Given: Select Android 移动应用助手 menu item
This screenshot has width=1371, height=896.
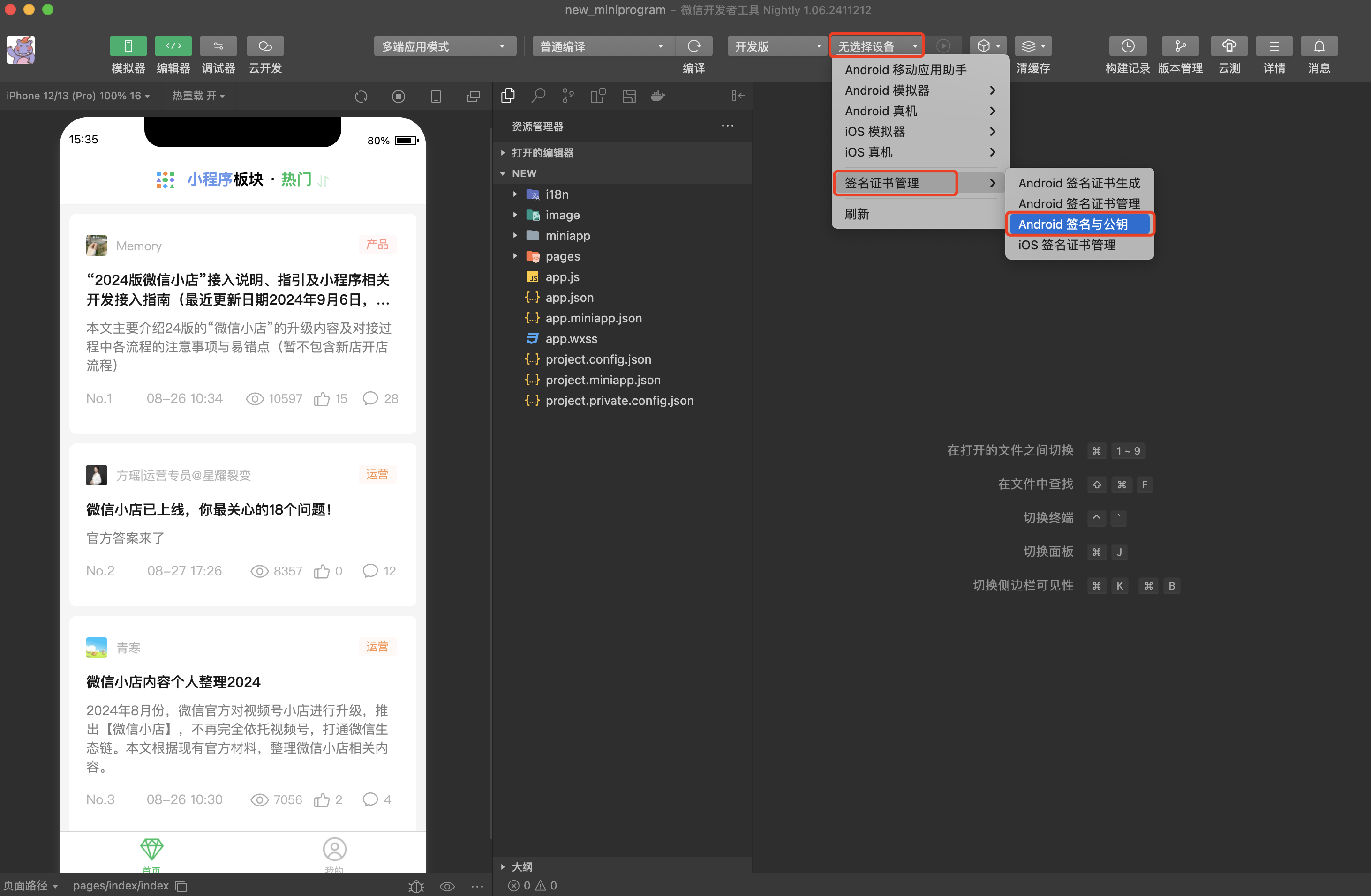Looking at the screenshot, I should (x=920, y=70).
